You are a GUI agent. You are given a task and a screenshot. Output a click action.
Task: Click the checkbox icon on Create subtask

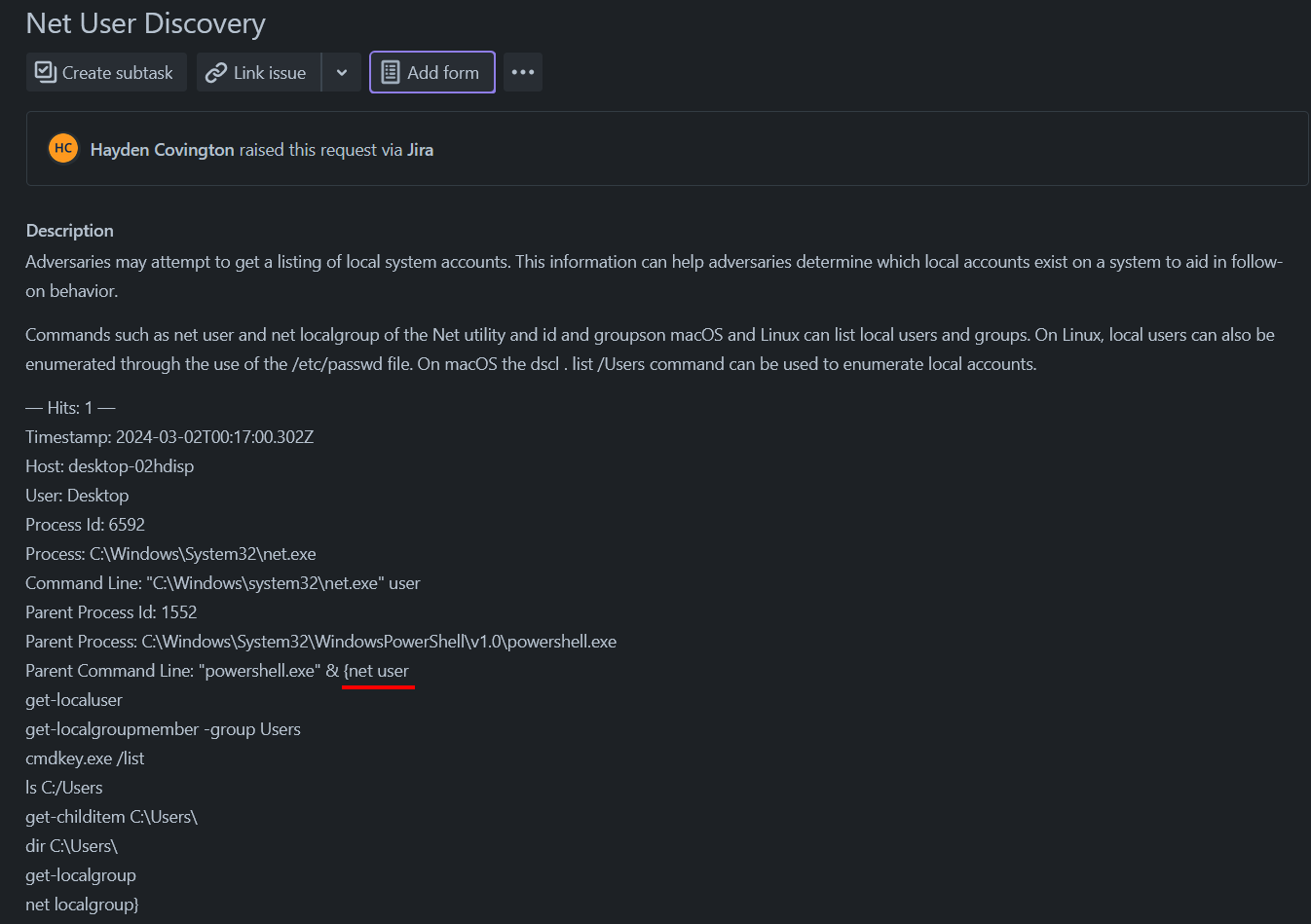coord(46,72)
